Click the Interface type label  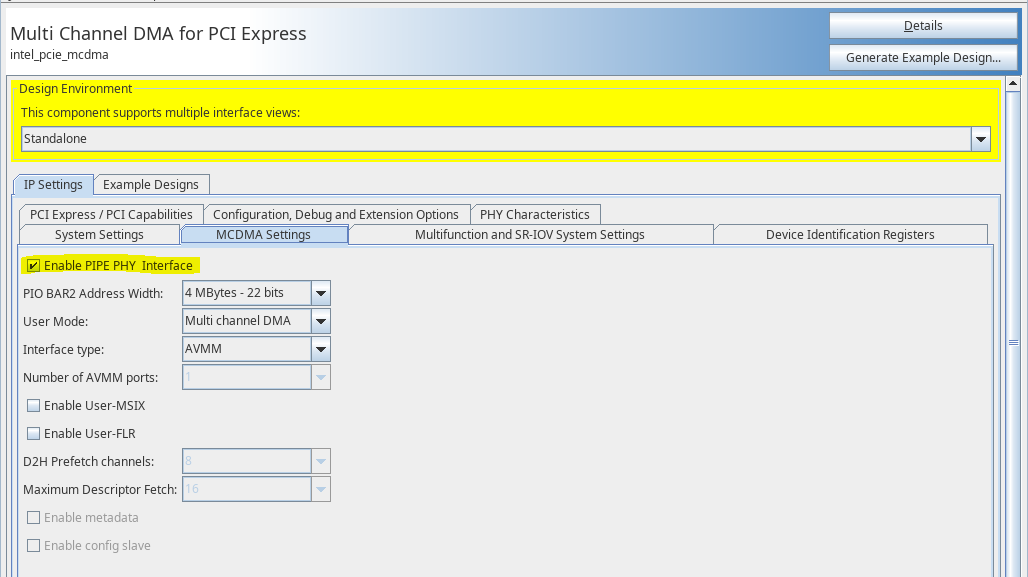64,350
